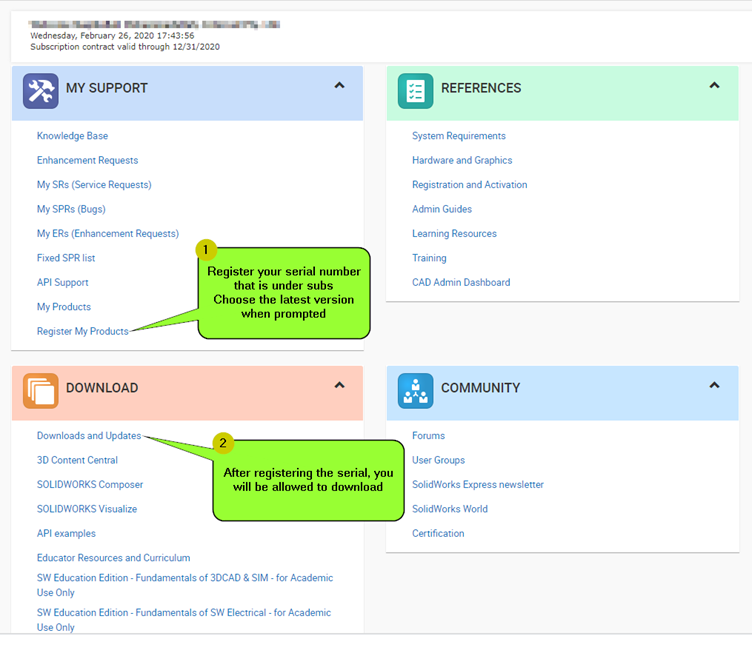This screenshot has width=752, height=656.
Task: Collapse the My Support section
Action: click(339, 86)
